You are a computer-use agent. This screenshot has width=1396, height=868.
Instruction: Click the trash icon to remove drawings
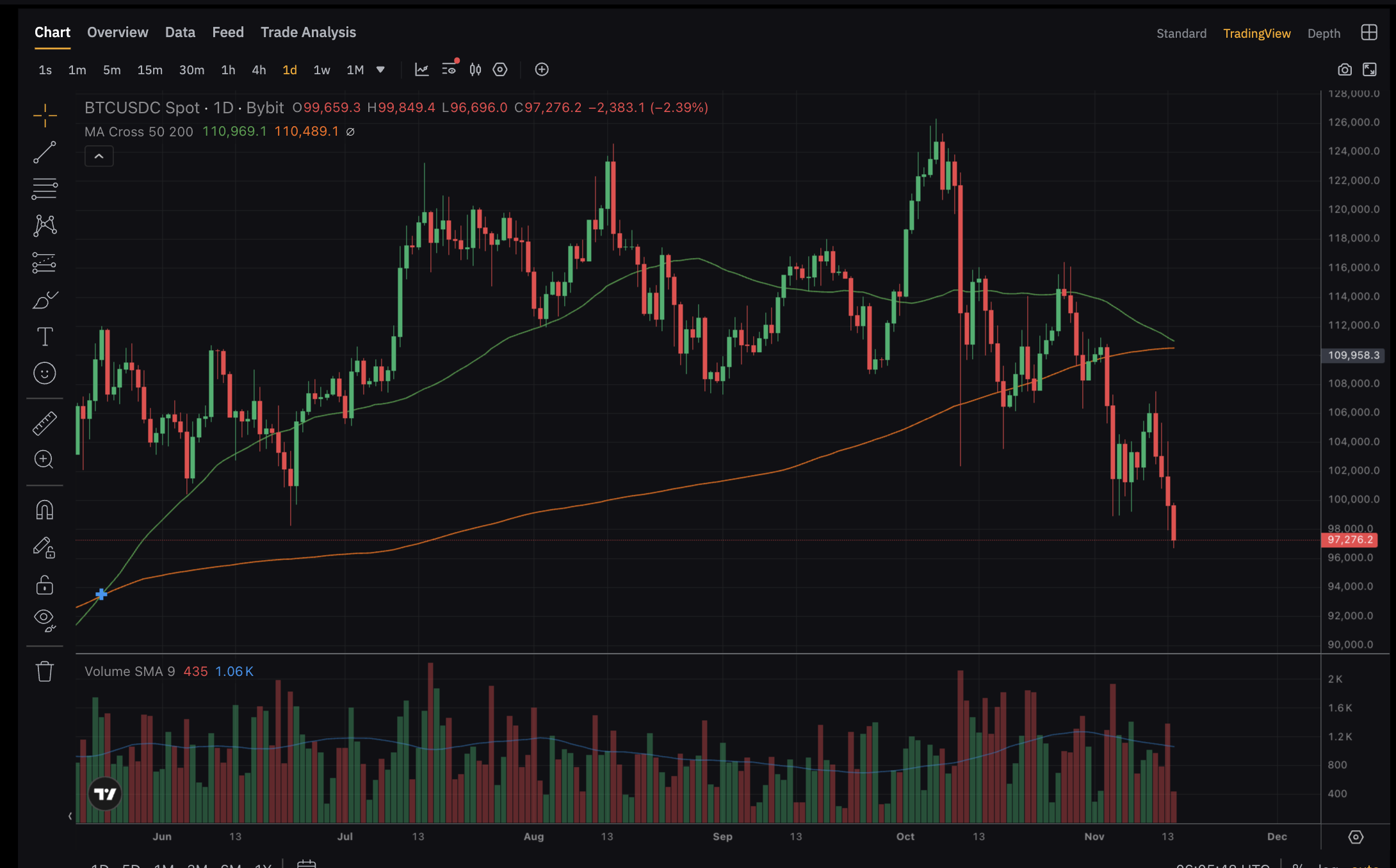click(45, 671)
